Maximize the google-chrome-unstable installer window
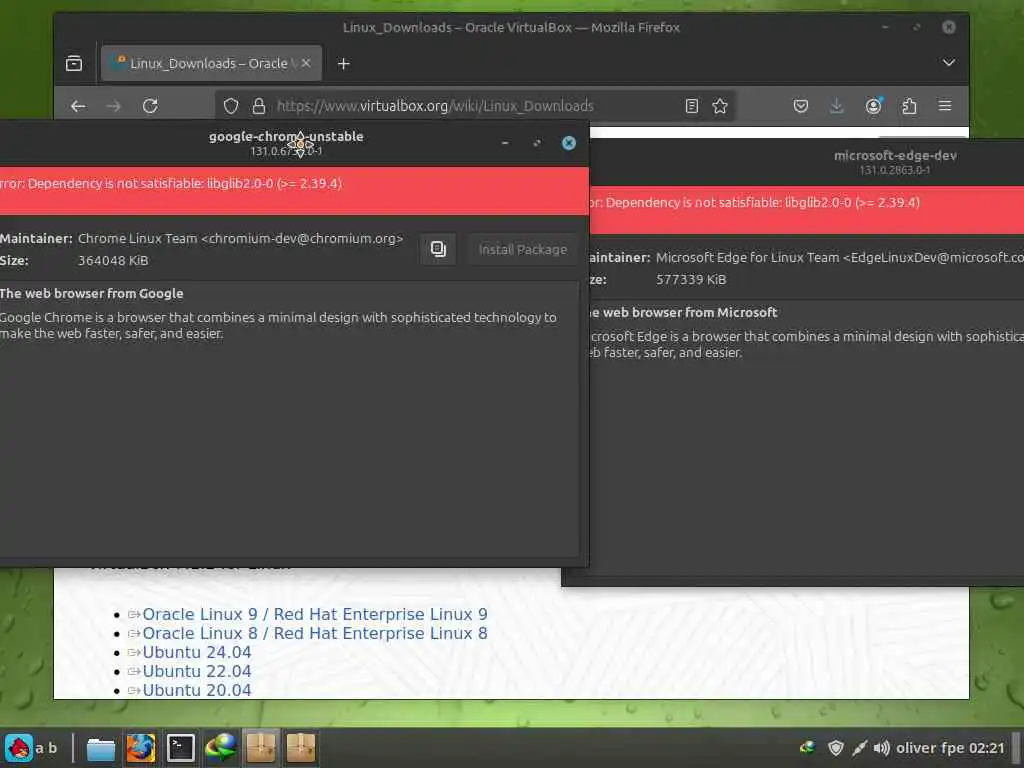The width and height of the screenshot is (1024, 768). (537, 143)
